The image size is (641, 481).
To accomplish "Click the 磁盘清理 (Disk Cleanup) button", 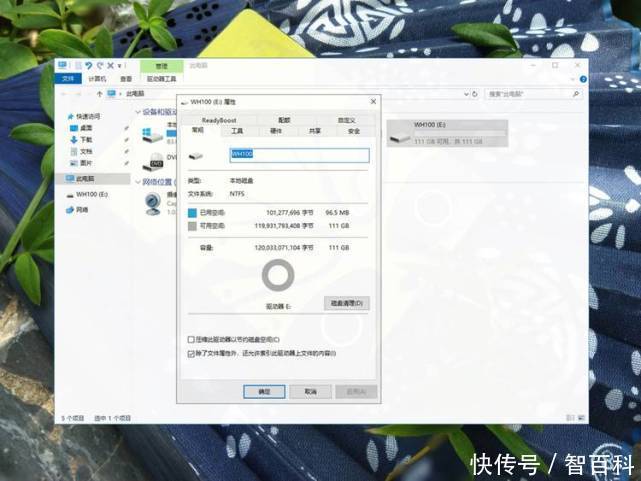I will (347, 303).
